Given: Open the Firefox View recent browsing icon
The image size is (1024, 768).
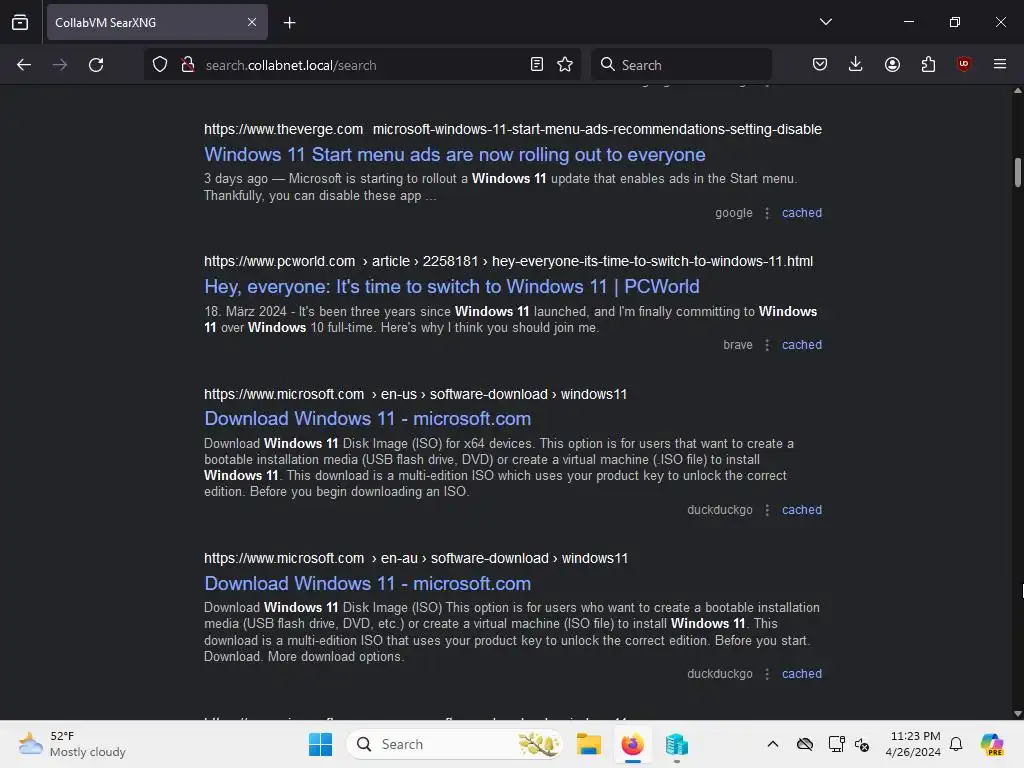Looking at the screenshot, I should 20,22.
